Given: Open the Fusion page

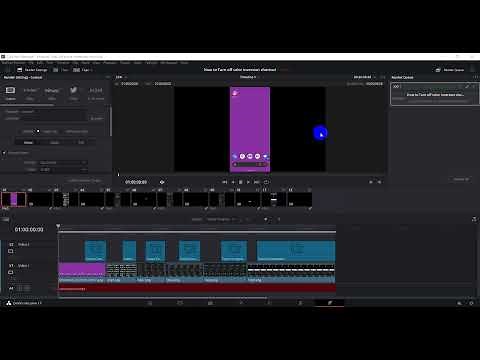Looking at the screenshot, I should click(241, 303).
